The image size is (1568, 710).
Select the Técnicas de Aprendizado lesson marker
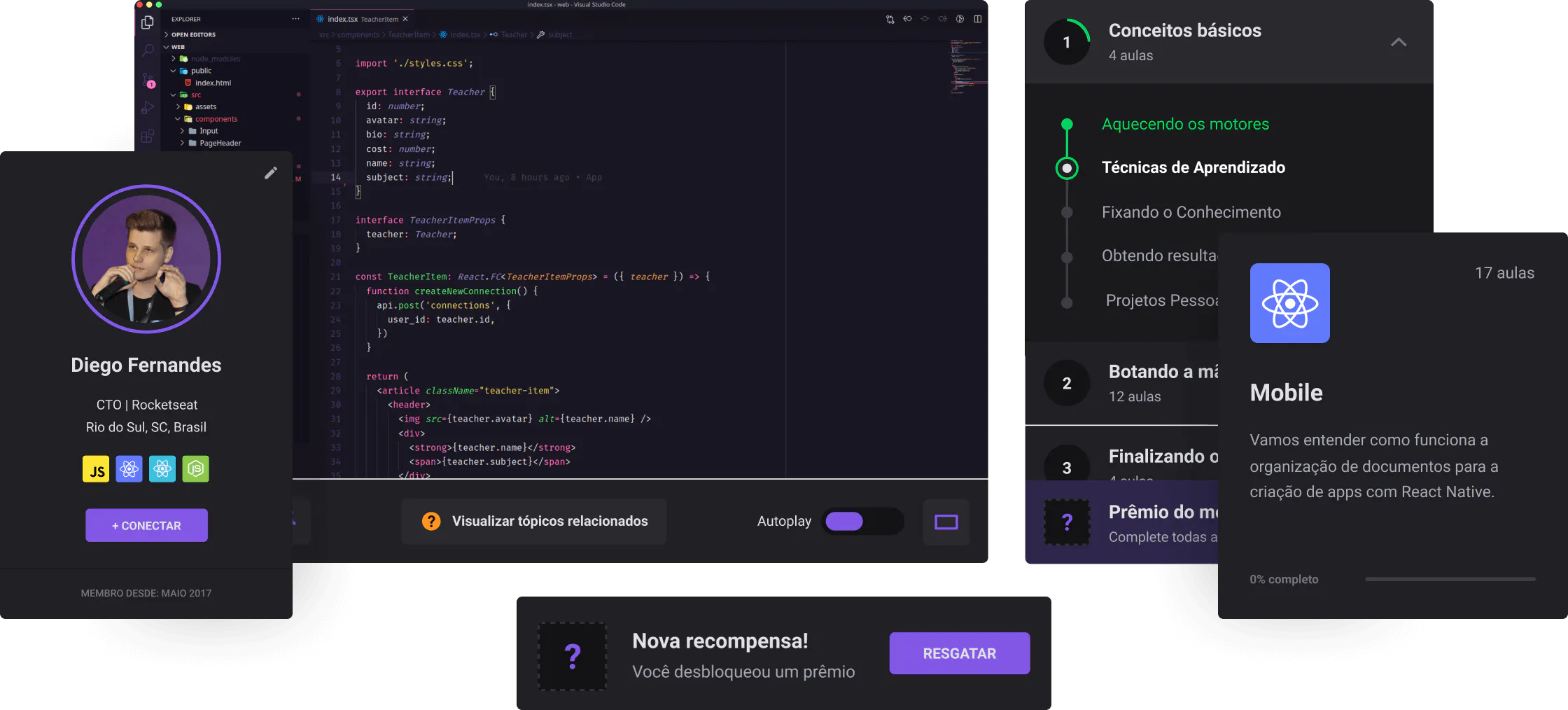(x=1067, y=168)
